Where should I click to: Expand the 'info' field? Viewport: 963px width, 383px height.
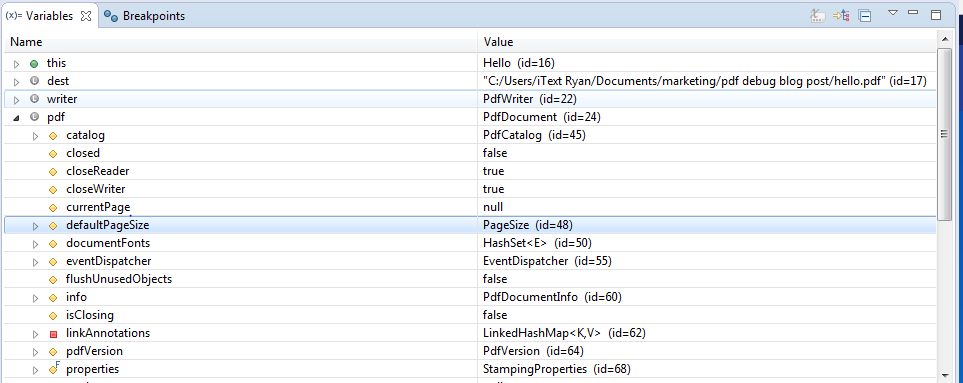tap(36, 298)
